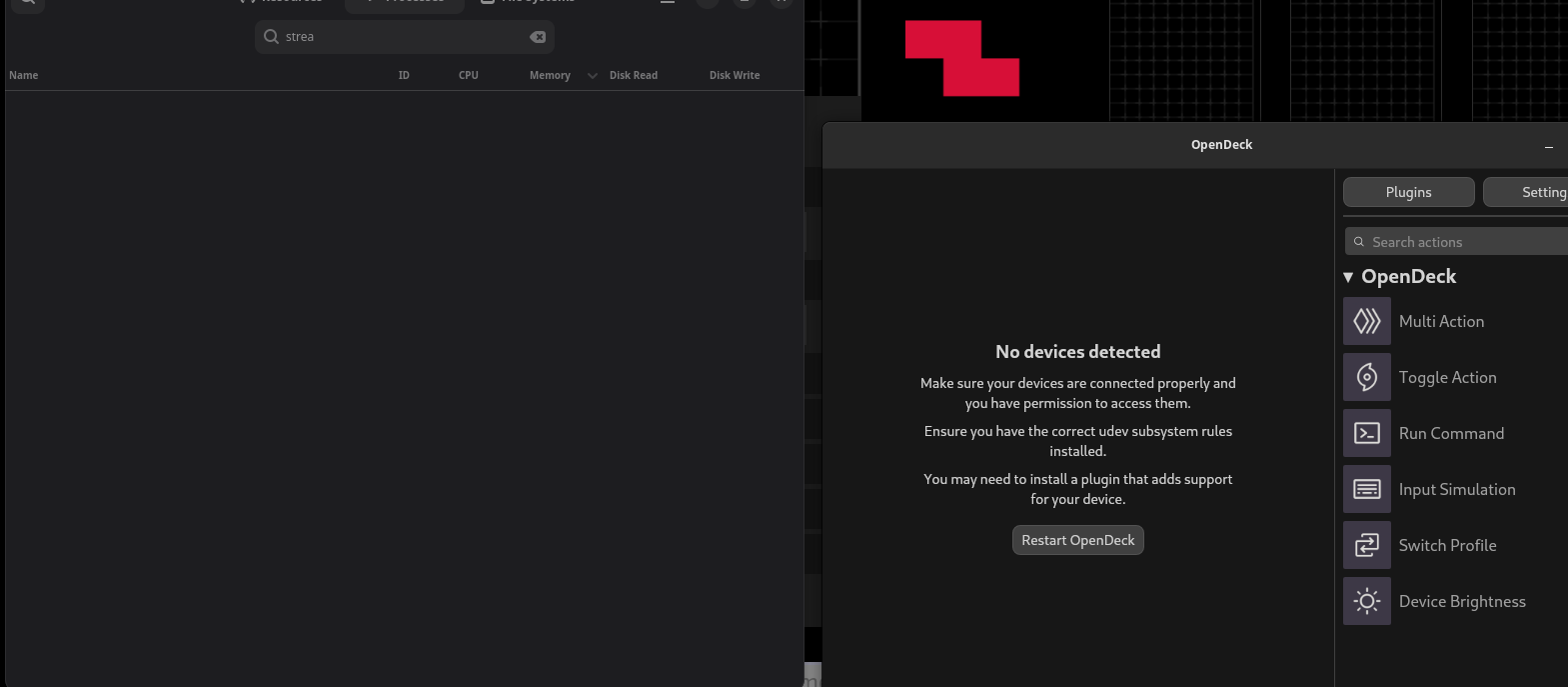The image size is (1568, 687).
Task: Click the red logo behind OpenDeck window
Action: (961, 58)
